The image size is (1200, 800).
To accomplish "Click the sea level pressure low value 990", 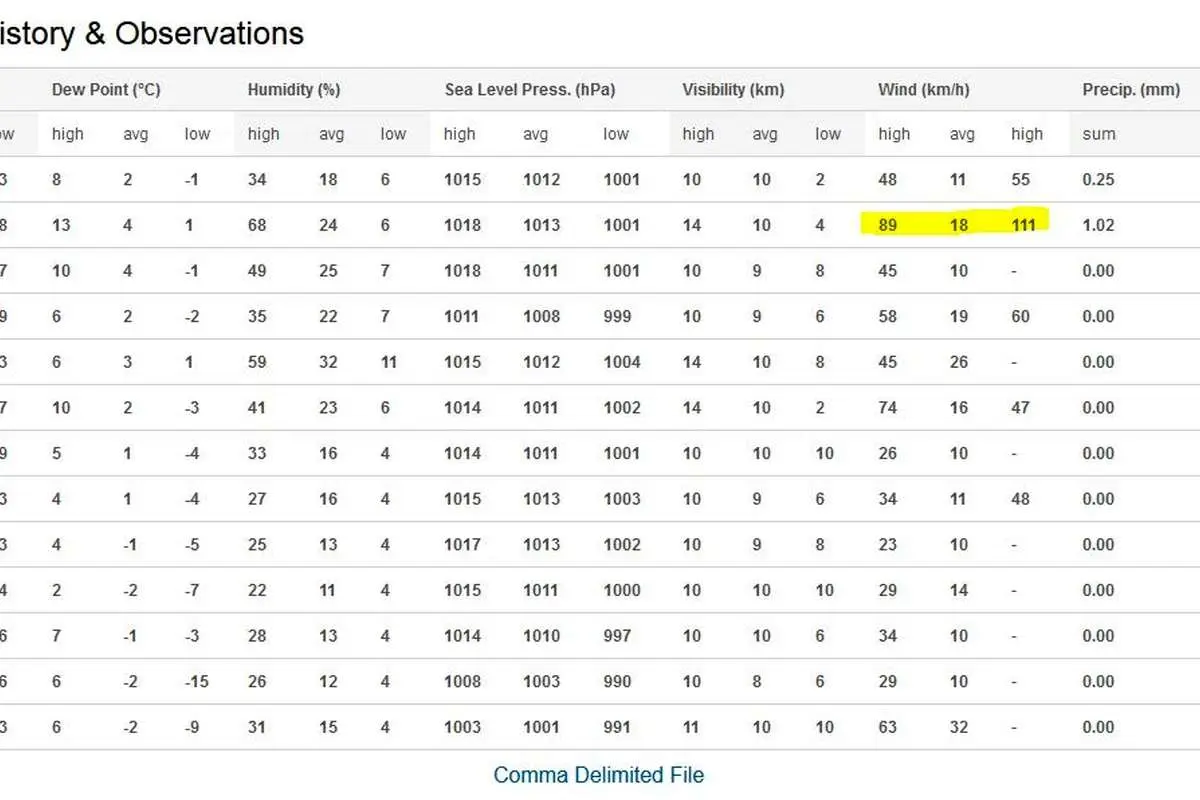I will (617, 681).
